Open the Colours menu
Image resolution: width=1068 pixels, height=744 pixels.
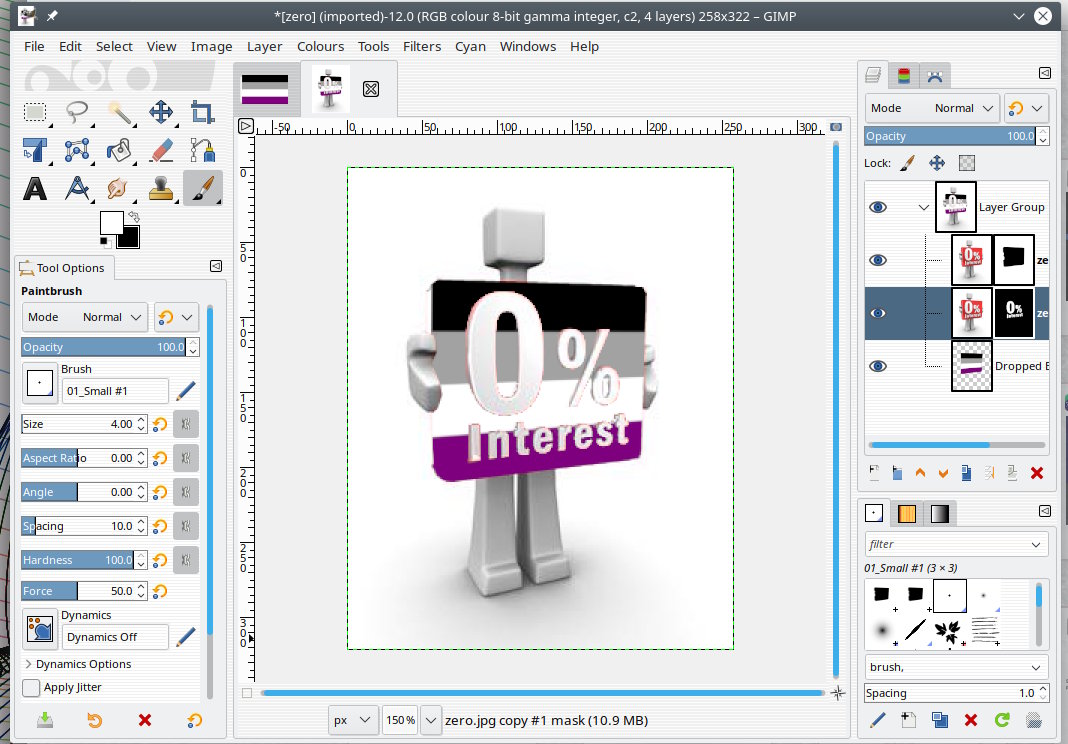click(320, 46)
